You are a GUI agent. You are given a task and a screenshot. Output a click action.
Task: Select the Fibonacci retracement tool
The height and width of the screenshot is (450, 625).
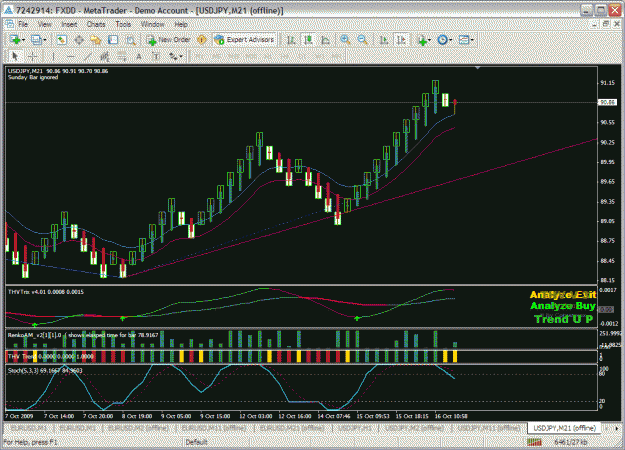point(122,56)
